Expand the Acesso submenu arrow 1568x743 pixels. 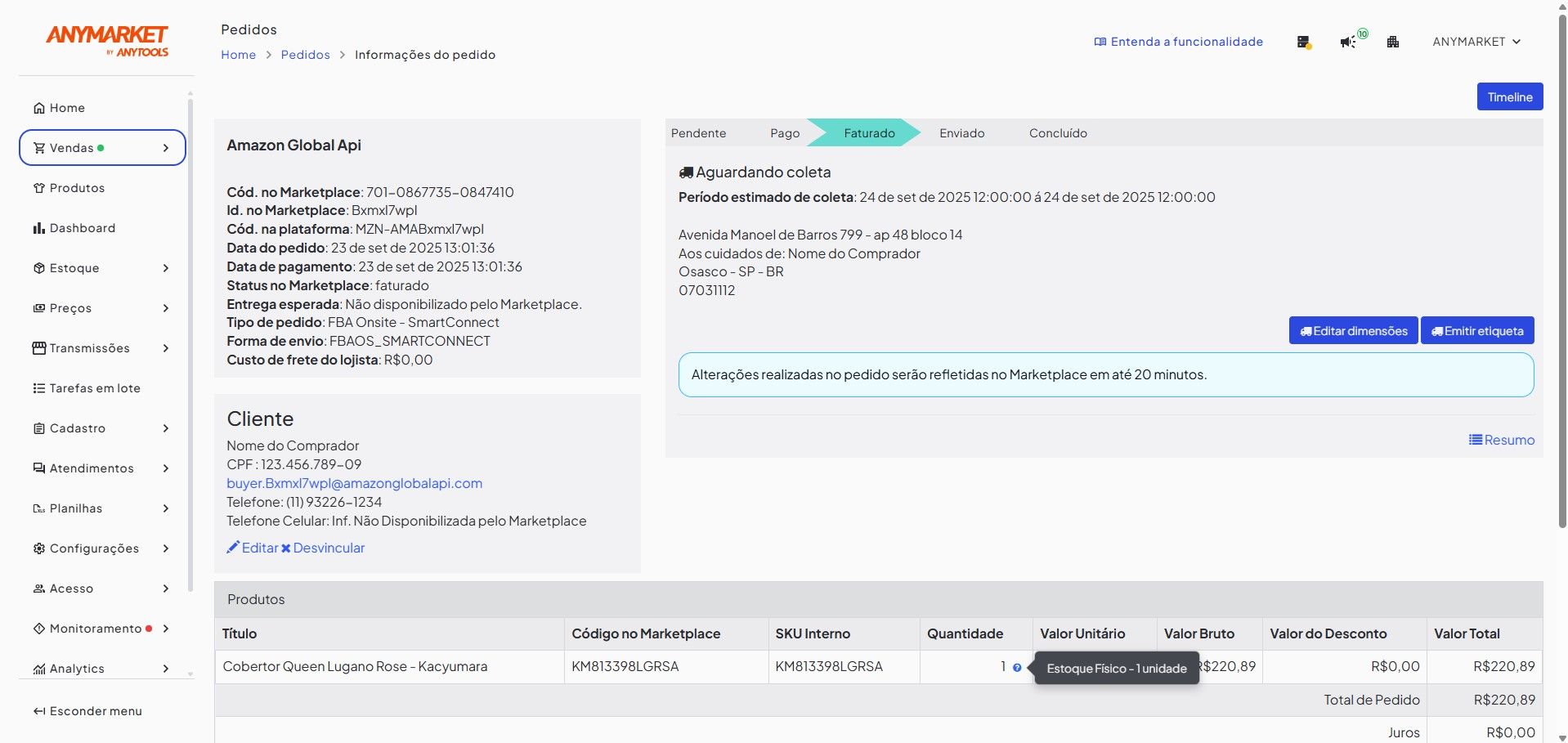coord(166,589)
